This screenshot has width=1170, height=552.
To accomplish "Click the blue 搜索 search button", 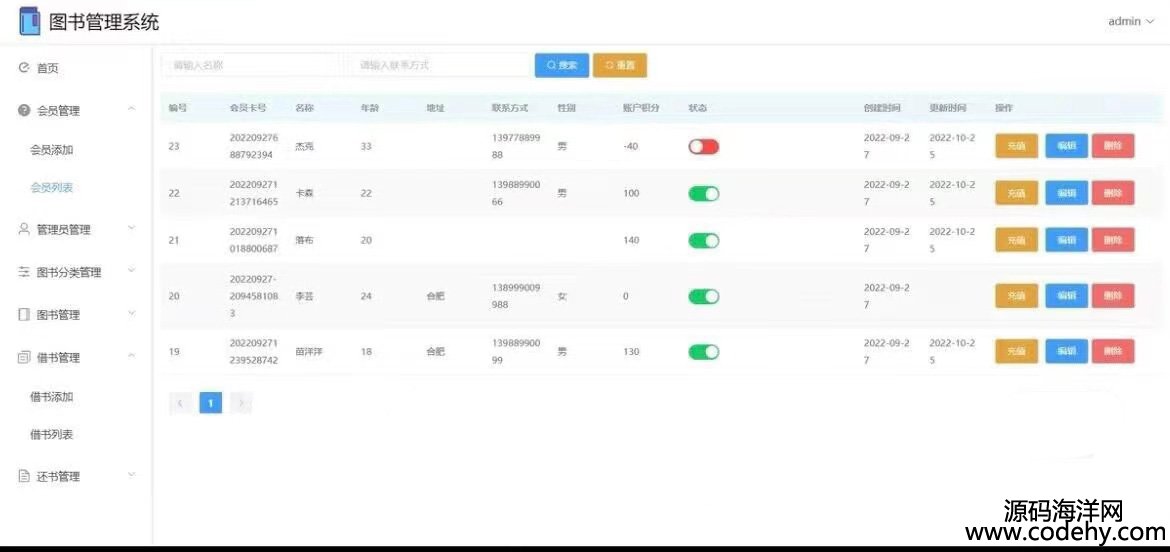I will click(x=562, y=65).
